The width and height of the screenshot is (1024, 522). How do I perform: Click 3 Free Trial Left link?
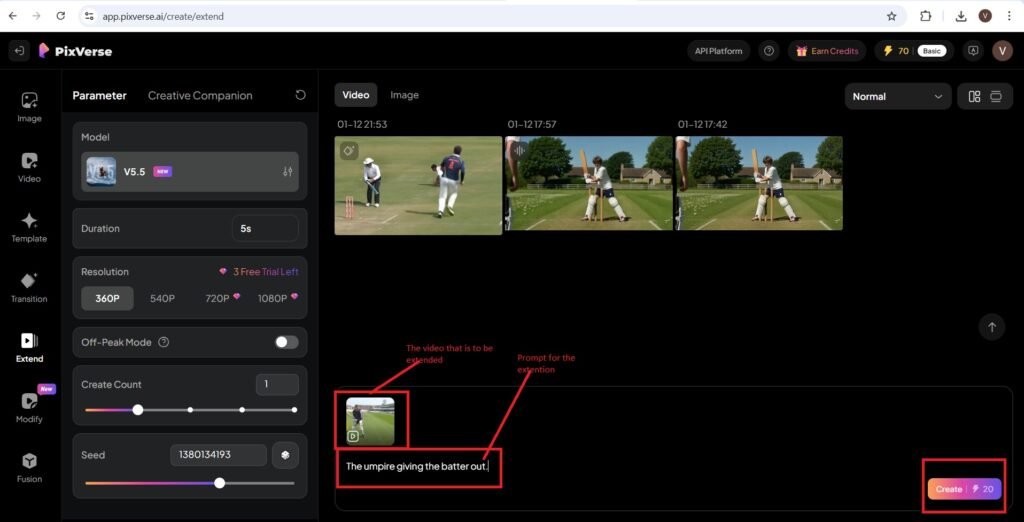pyautogui.click(x=260, y=272)
